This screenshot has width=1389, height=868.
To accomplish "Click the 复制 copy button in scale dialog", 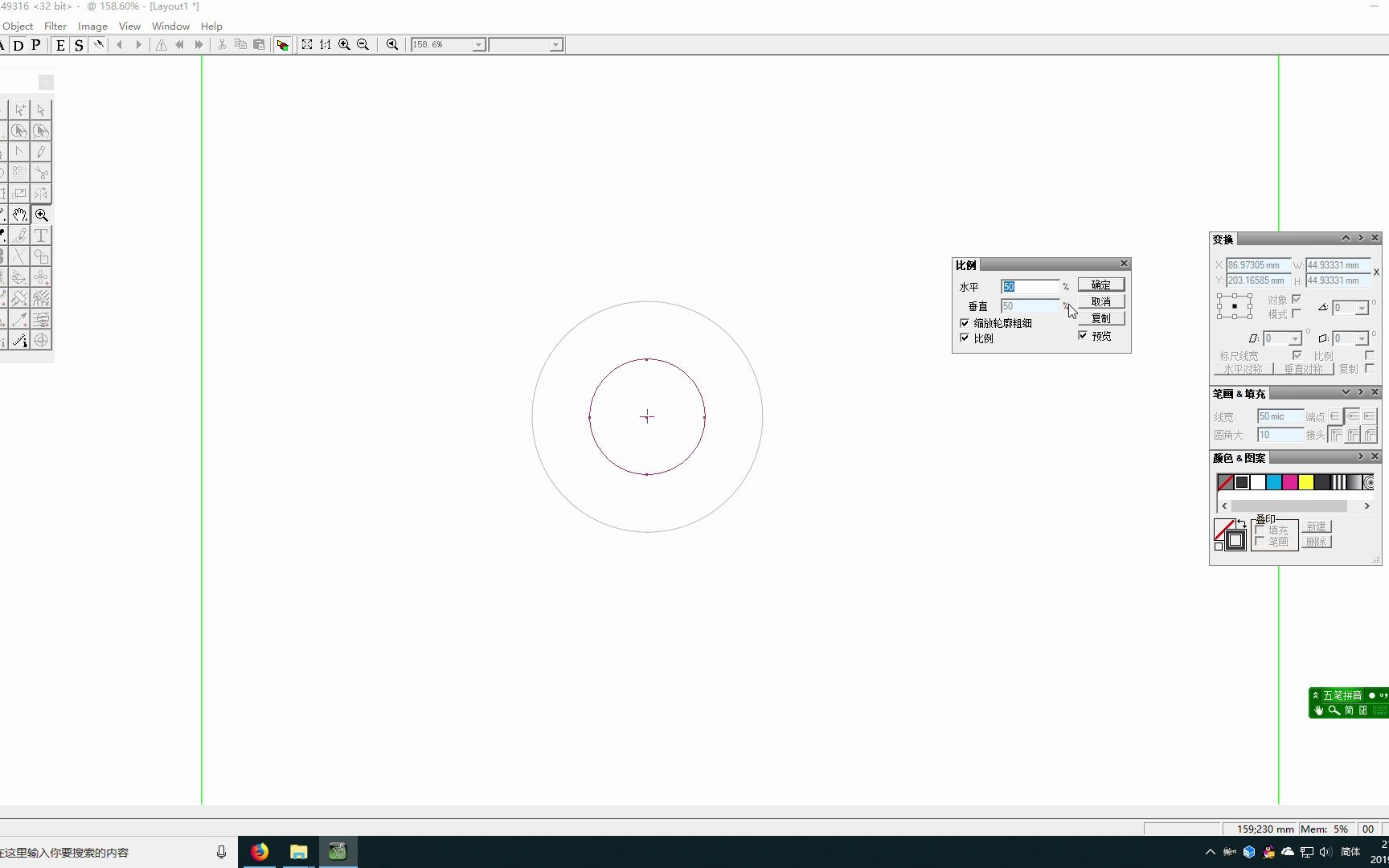I will click(x=1100, y=319).
